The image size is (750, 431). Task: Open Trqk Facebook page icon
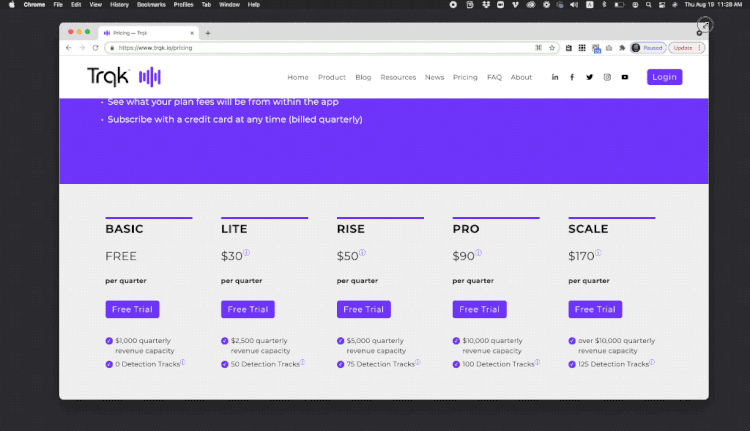pos(572,77)
